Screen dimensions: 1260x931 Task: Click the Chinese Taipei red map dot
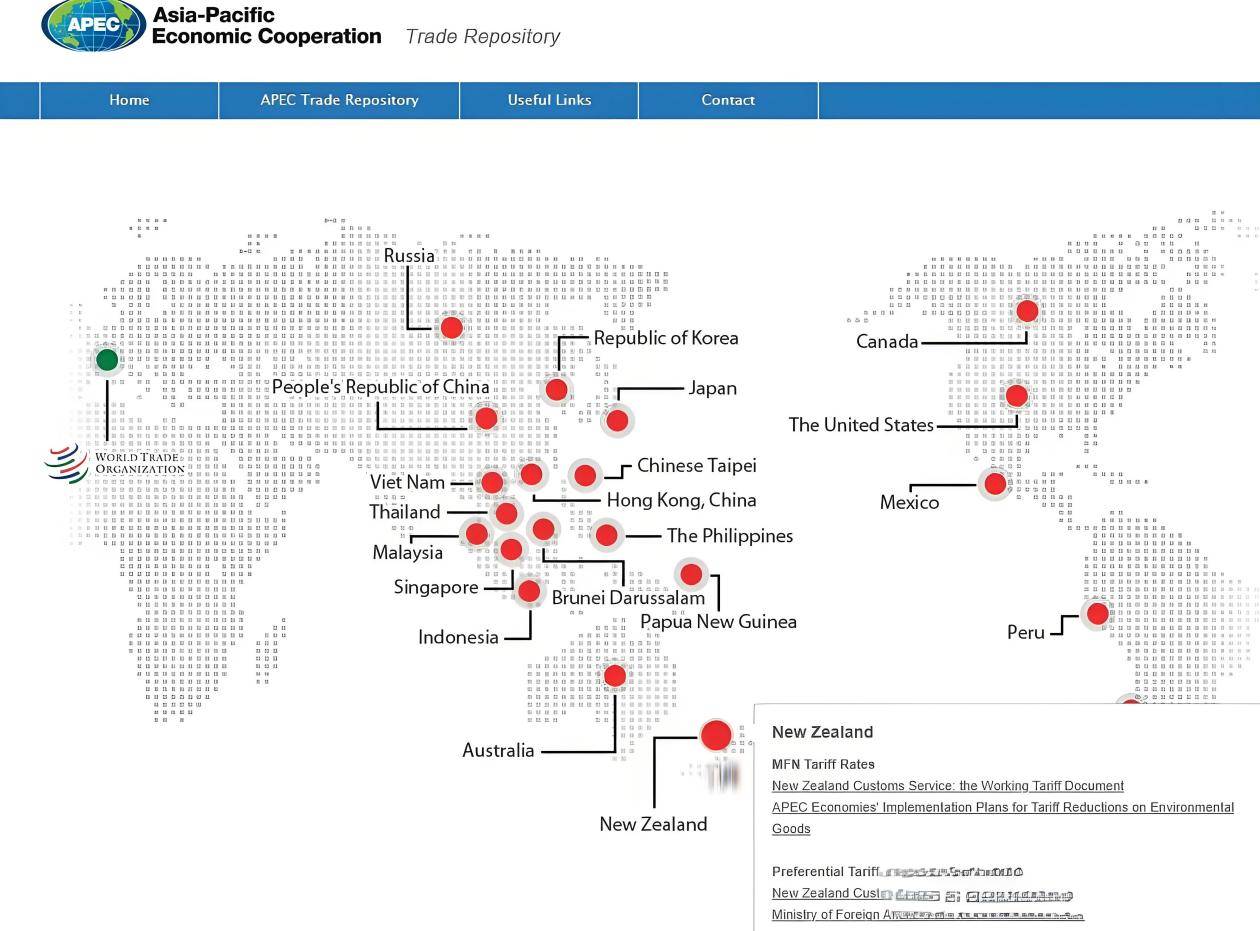(585, 475)
